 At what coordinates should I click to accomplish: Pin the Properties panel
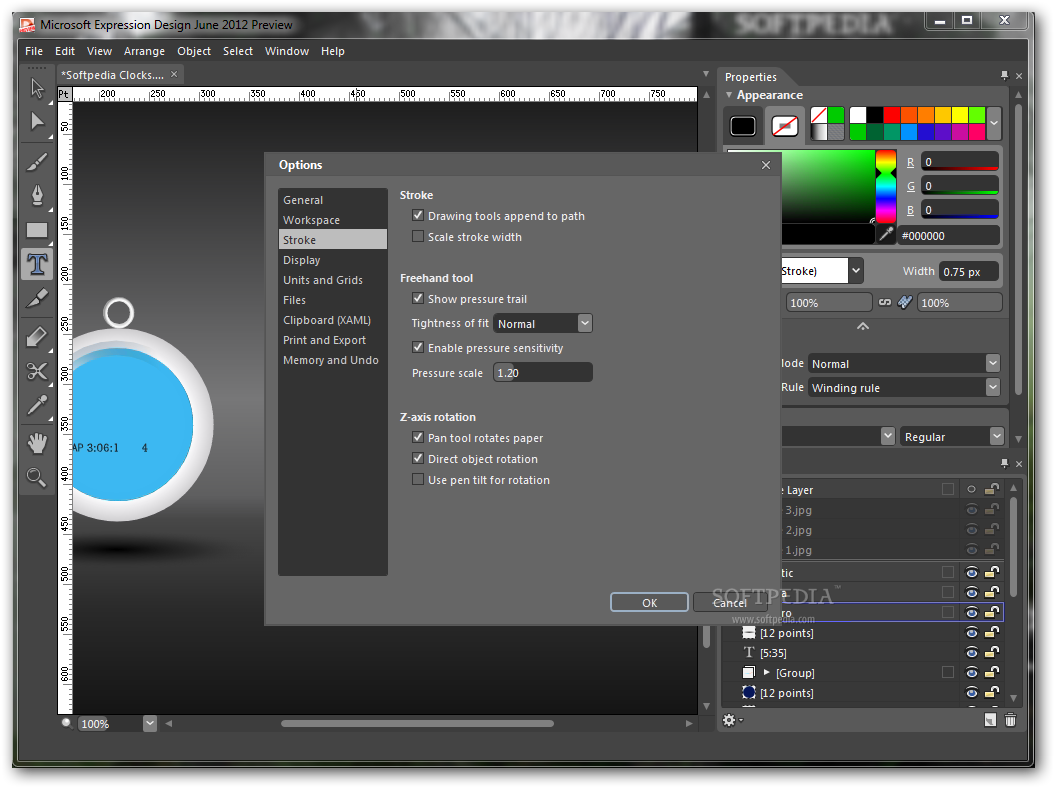(x=1005, y=75)
